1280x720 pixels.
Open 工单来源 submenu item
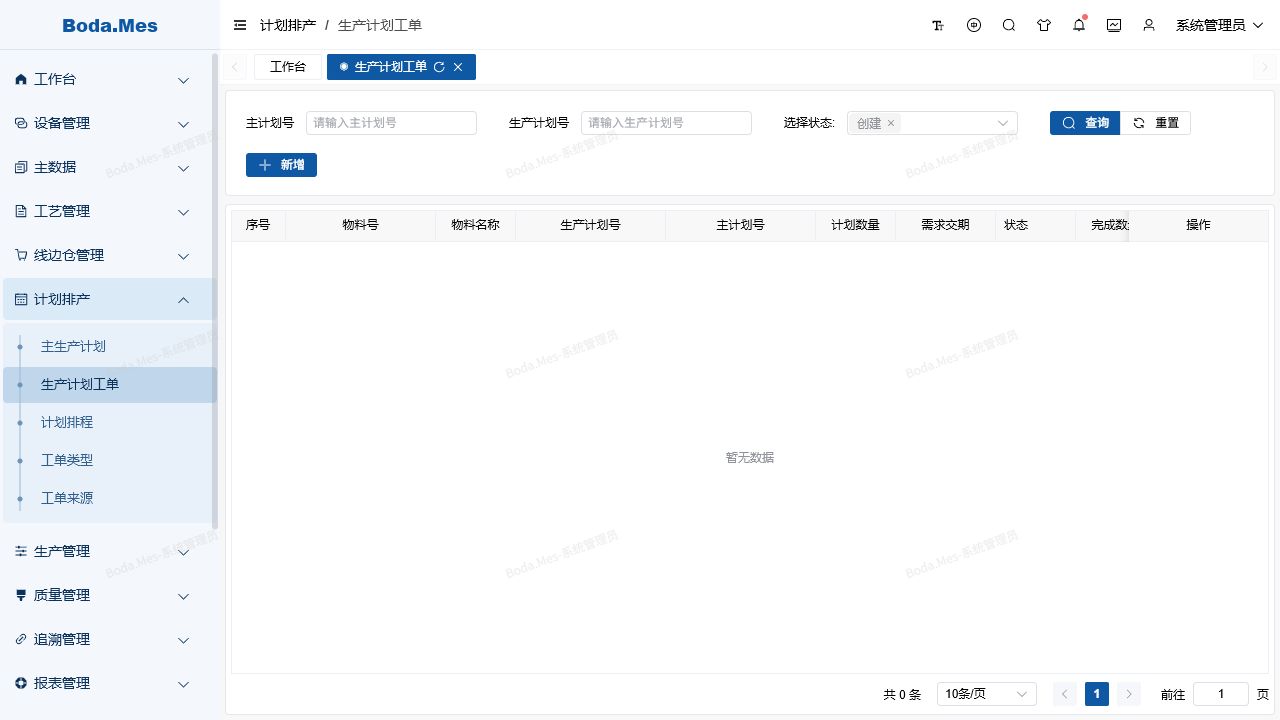(x=110, y=499)
